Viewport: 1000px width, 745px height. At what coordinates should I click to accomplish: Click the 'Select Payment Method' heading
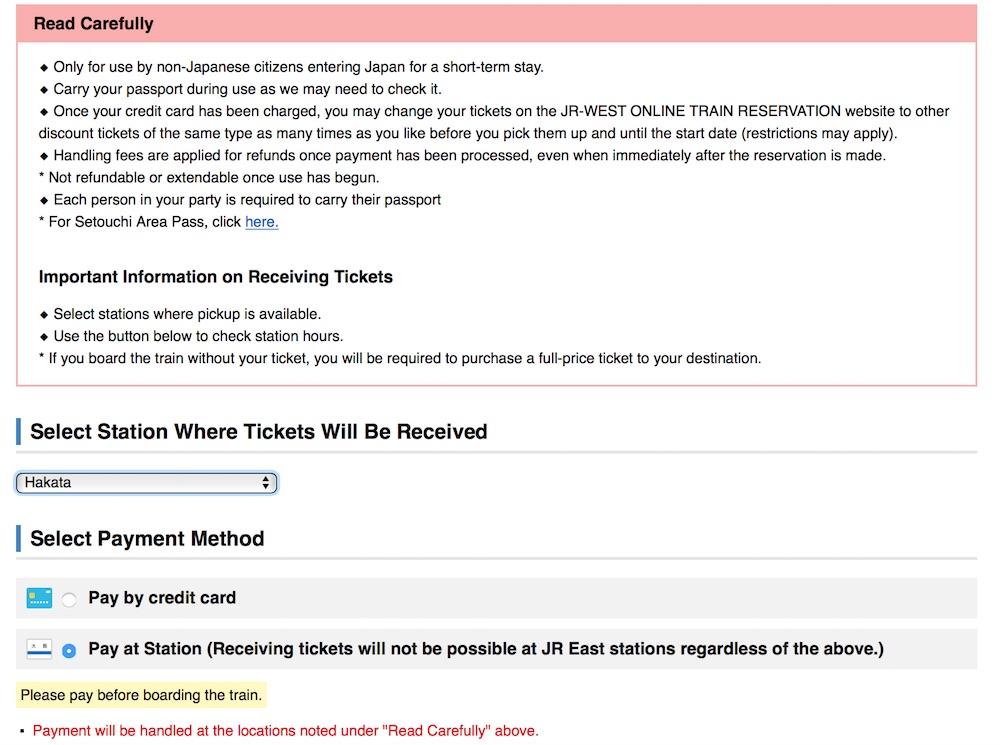coord(147,539)
